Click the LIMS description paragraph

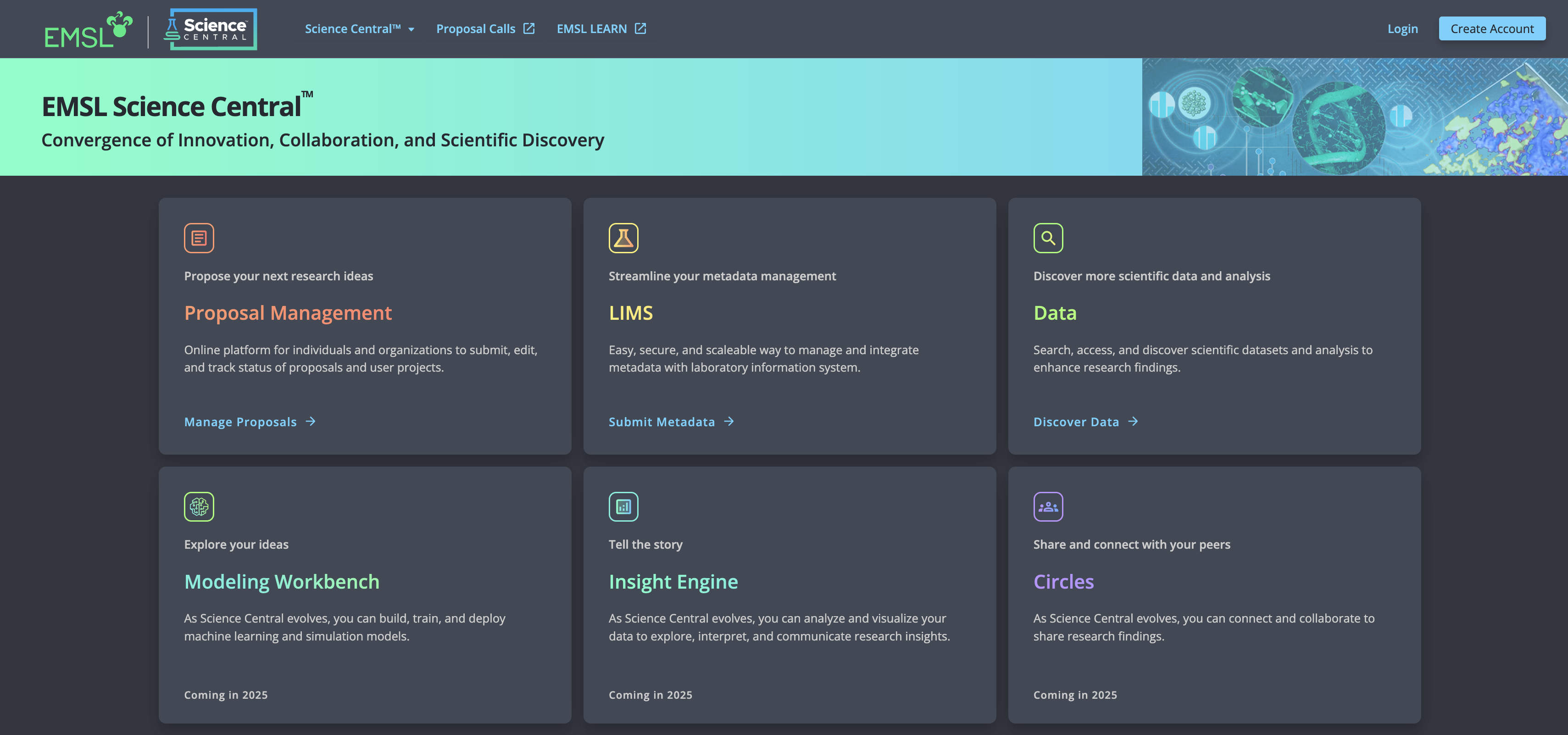point(764,359)
